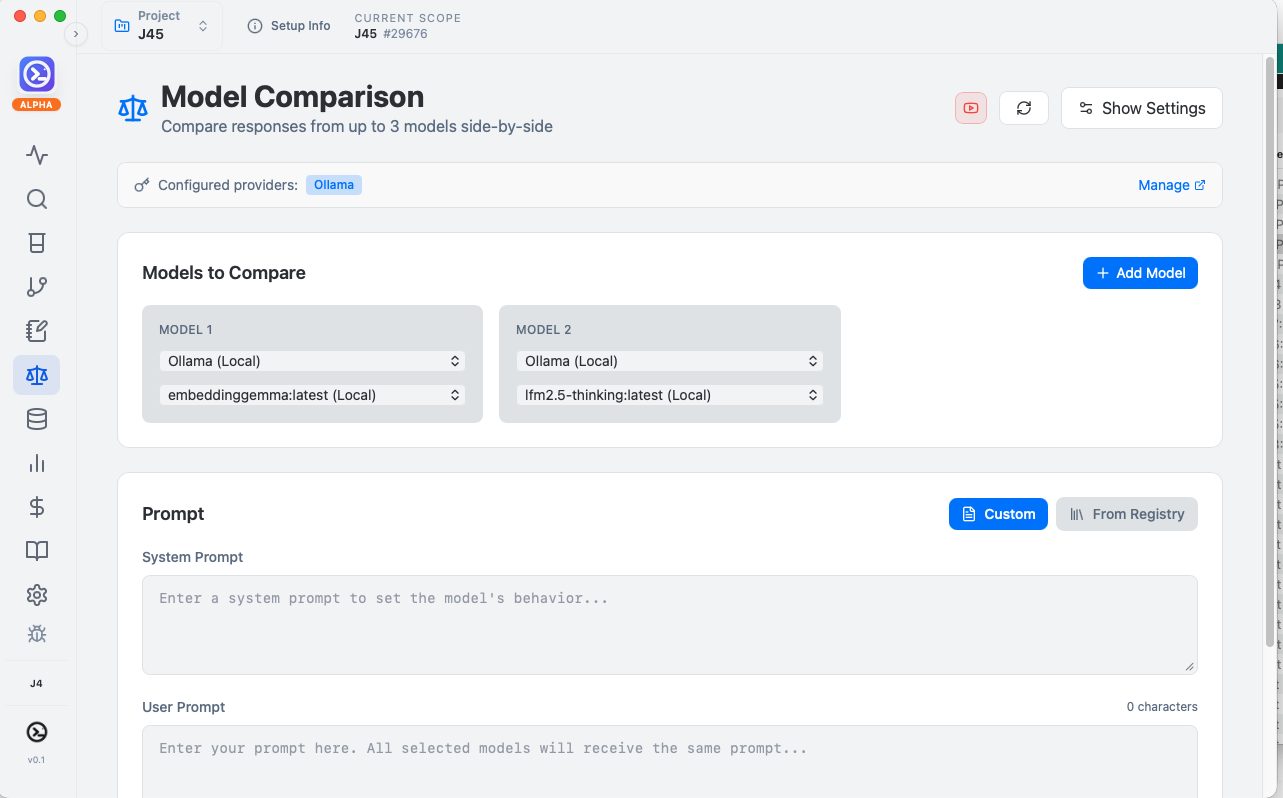This screenshot has width=1283, height=798.
Task: Click the search magnifier sidebar icon
Action: pyautogui.click(x=37, y=199)
